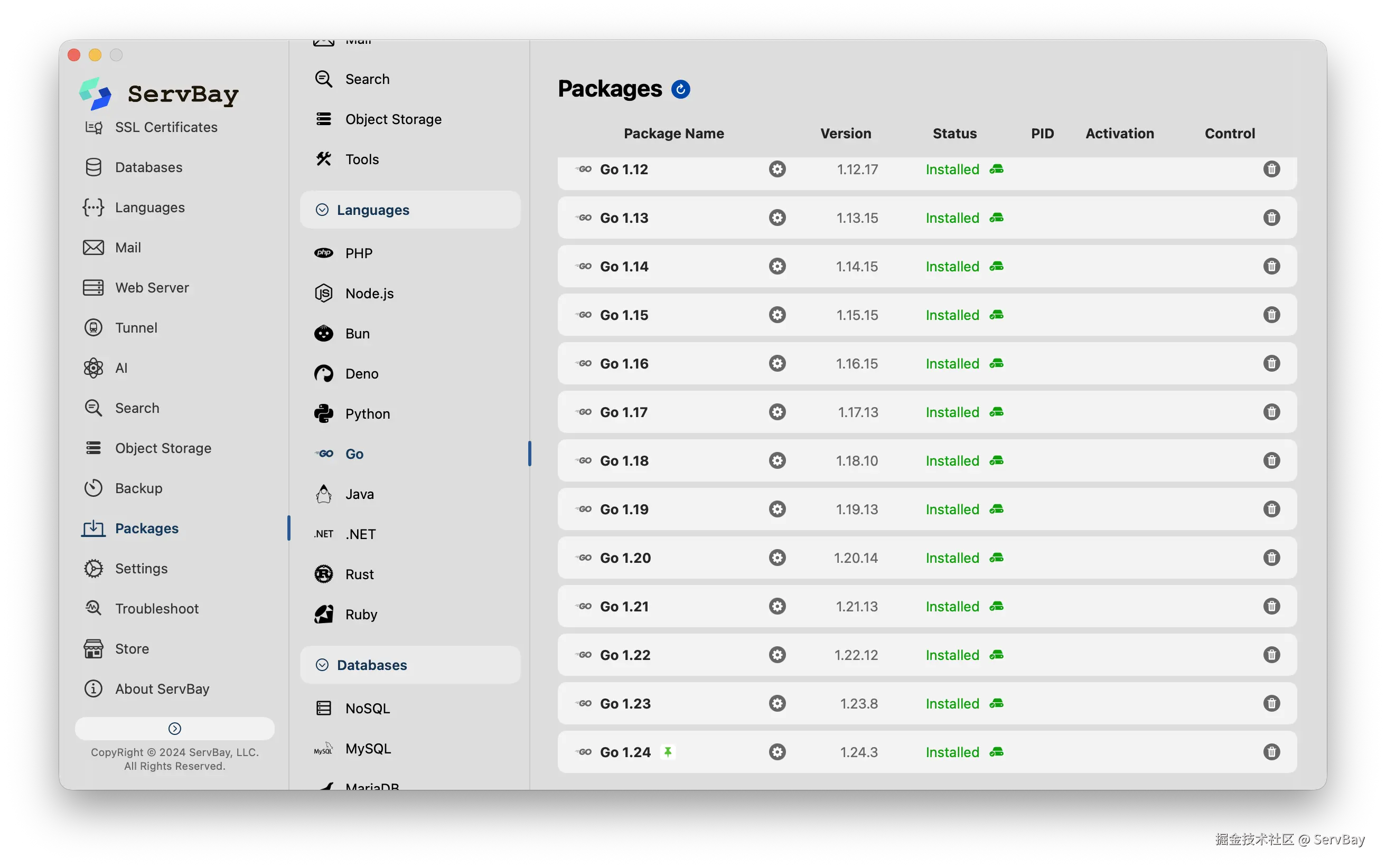Open settings gear for Go 1.18
Screen dimensions: 1386x868
777,460
